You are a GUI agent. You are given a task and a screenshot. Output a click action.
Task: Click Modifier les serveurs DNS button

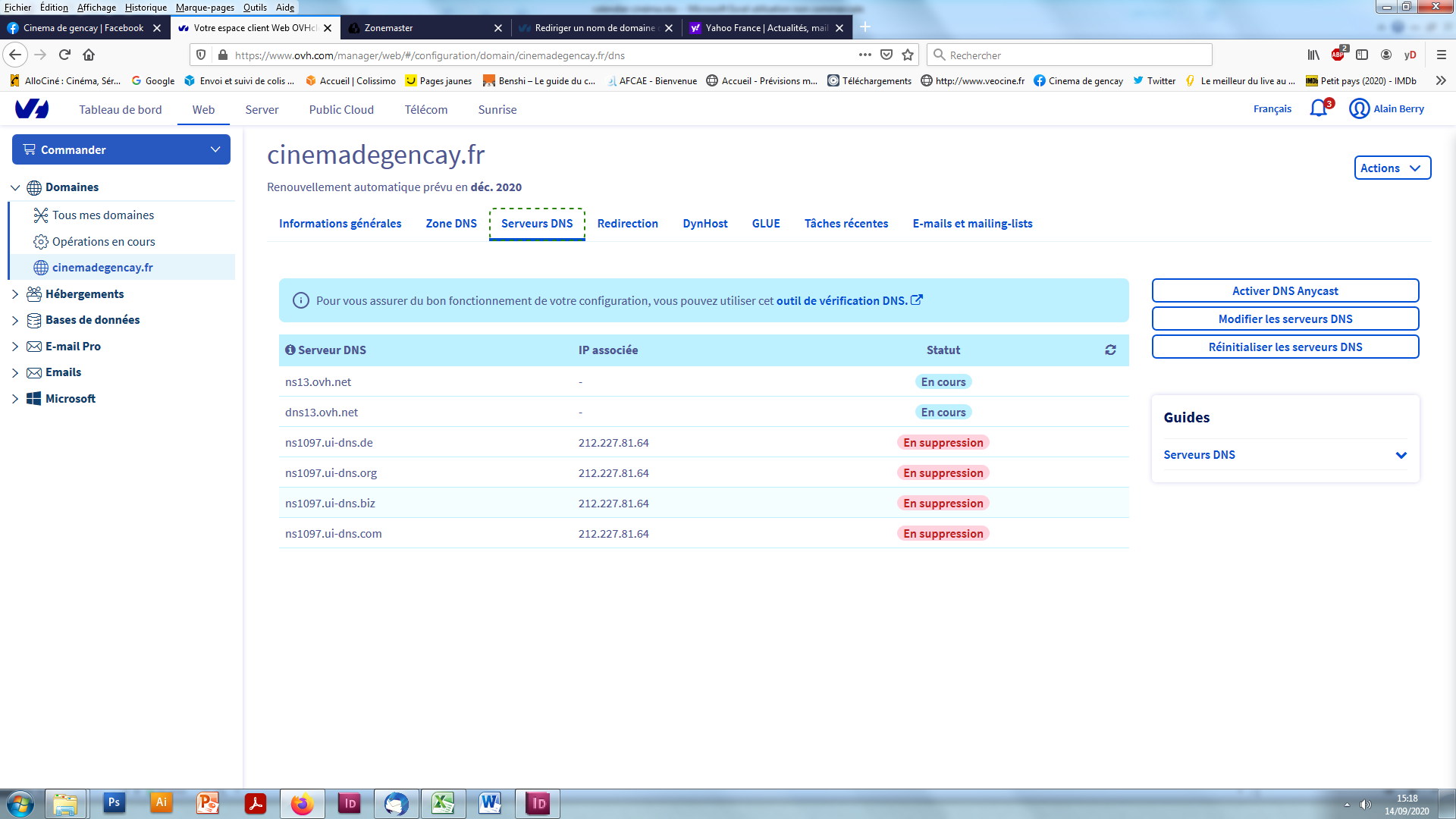click(x=1285, y=319)
